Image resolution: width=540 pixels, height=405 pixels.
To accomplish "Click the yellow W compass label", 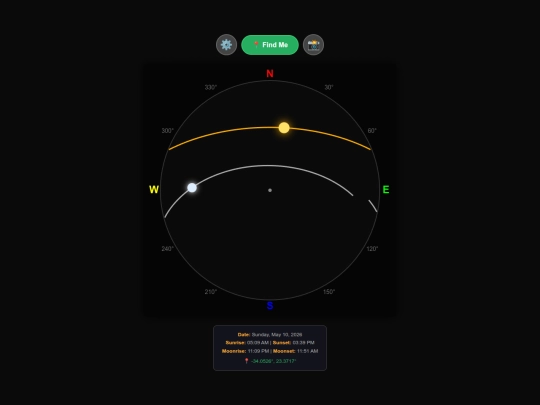I will tap(154, 190).
